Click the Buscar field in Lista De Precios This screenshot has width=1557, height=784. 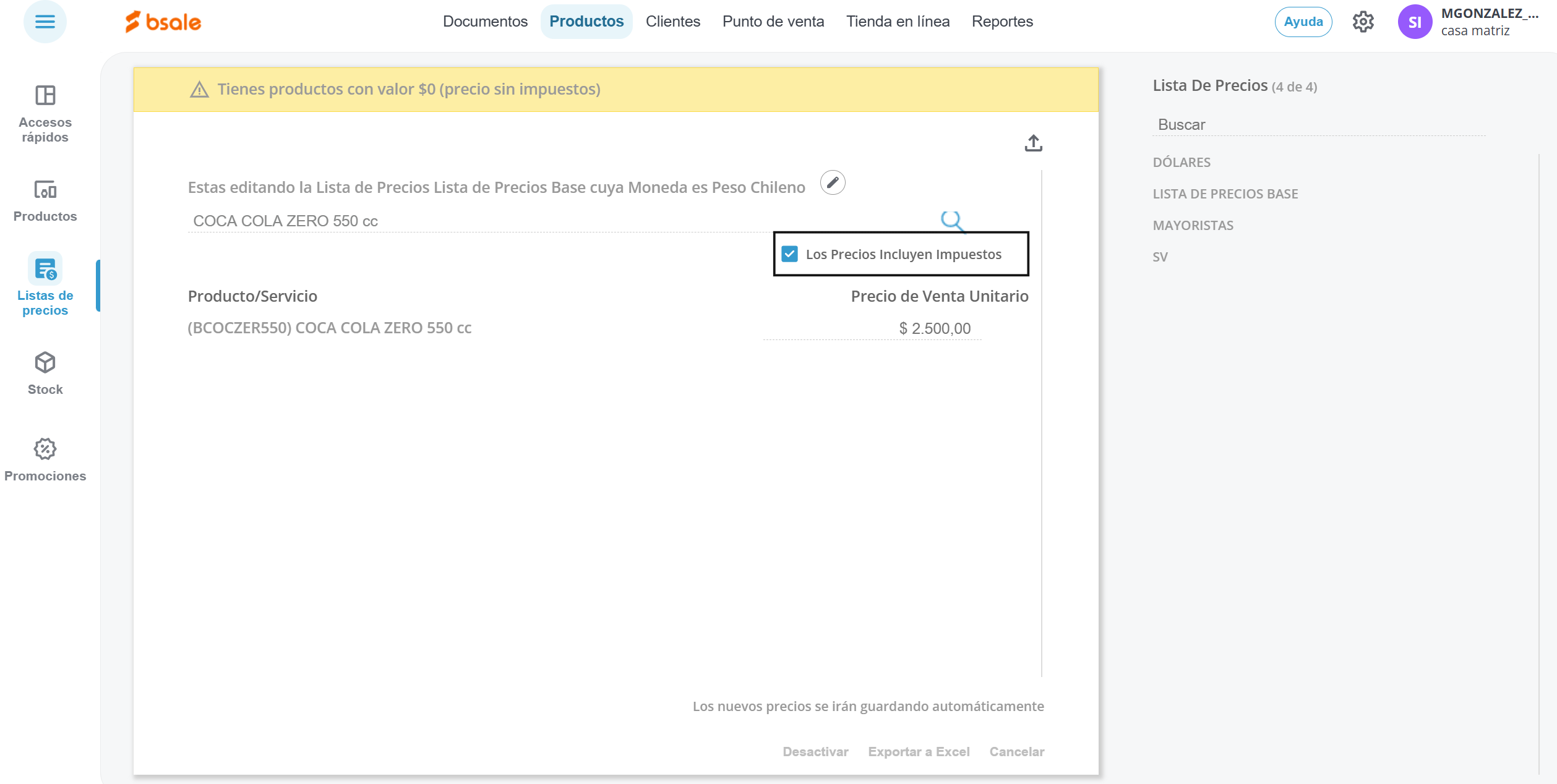[x=1318, y=125]
